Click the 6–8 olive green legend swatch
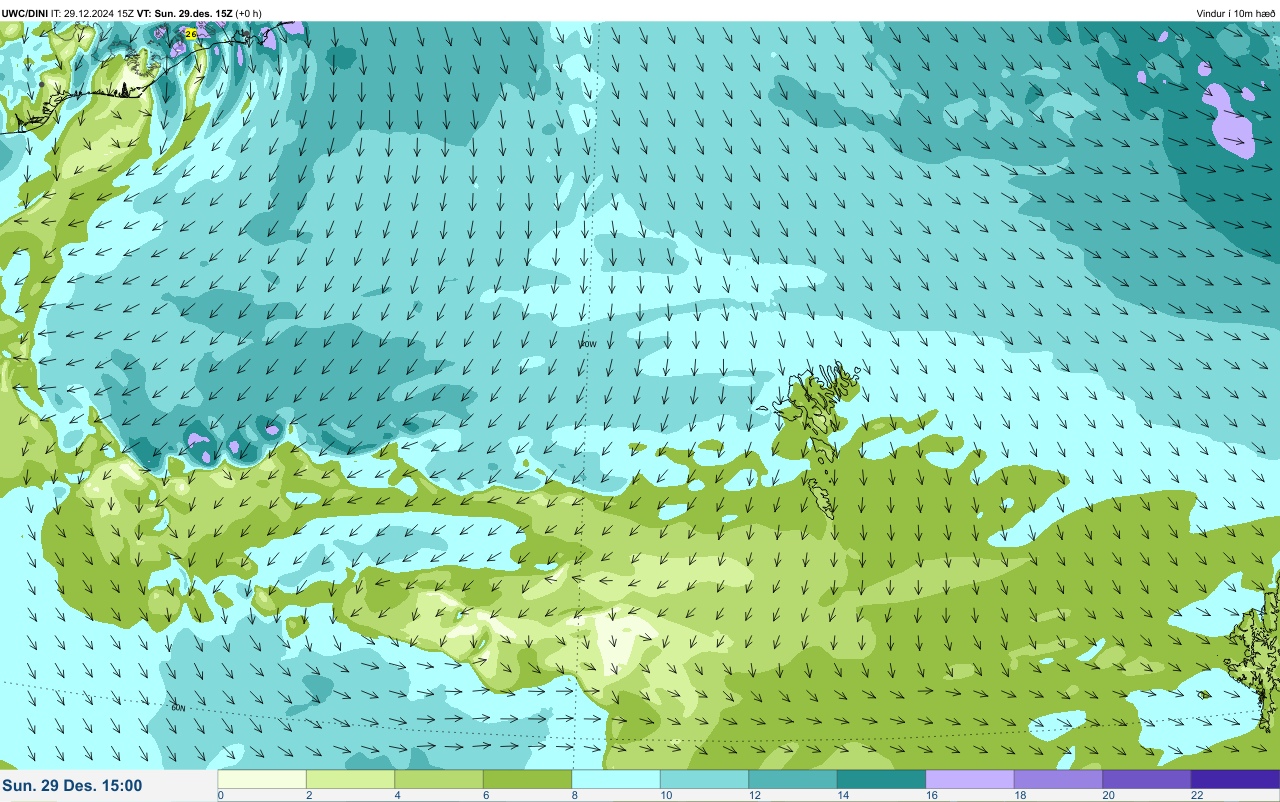 [x=527, y=779]
